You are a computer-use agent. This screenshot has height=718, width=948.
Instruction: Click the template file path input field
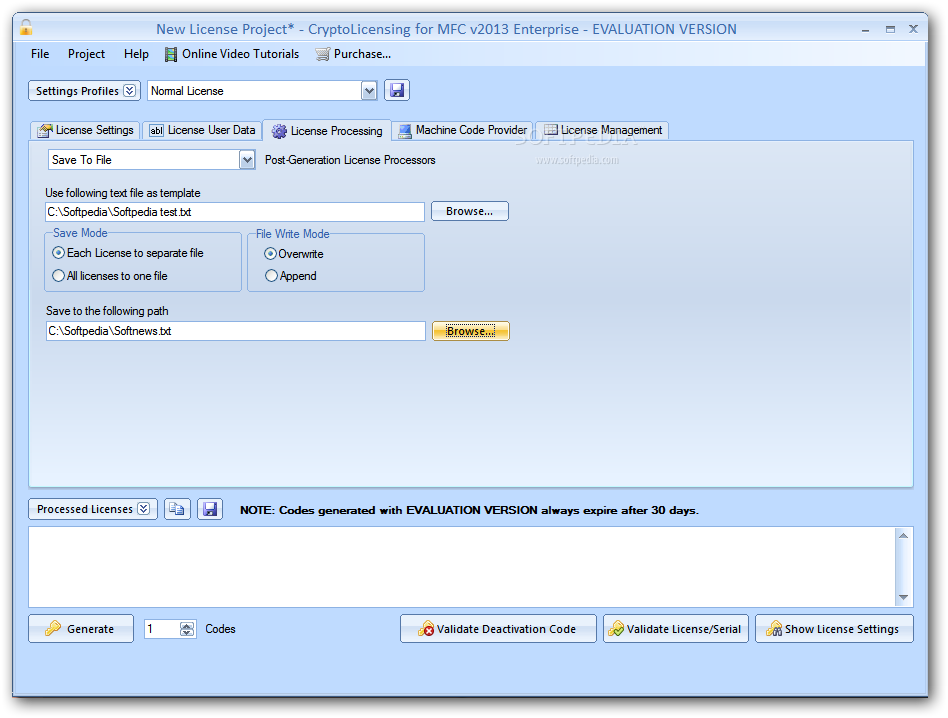[235, 212]
